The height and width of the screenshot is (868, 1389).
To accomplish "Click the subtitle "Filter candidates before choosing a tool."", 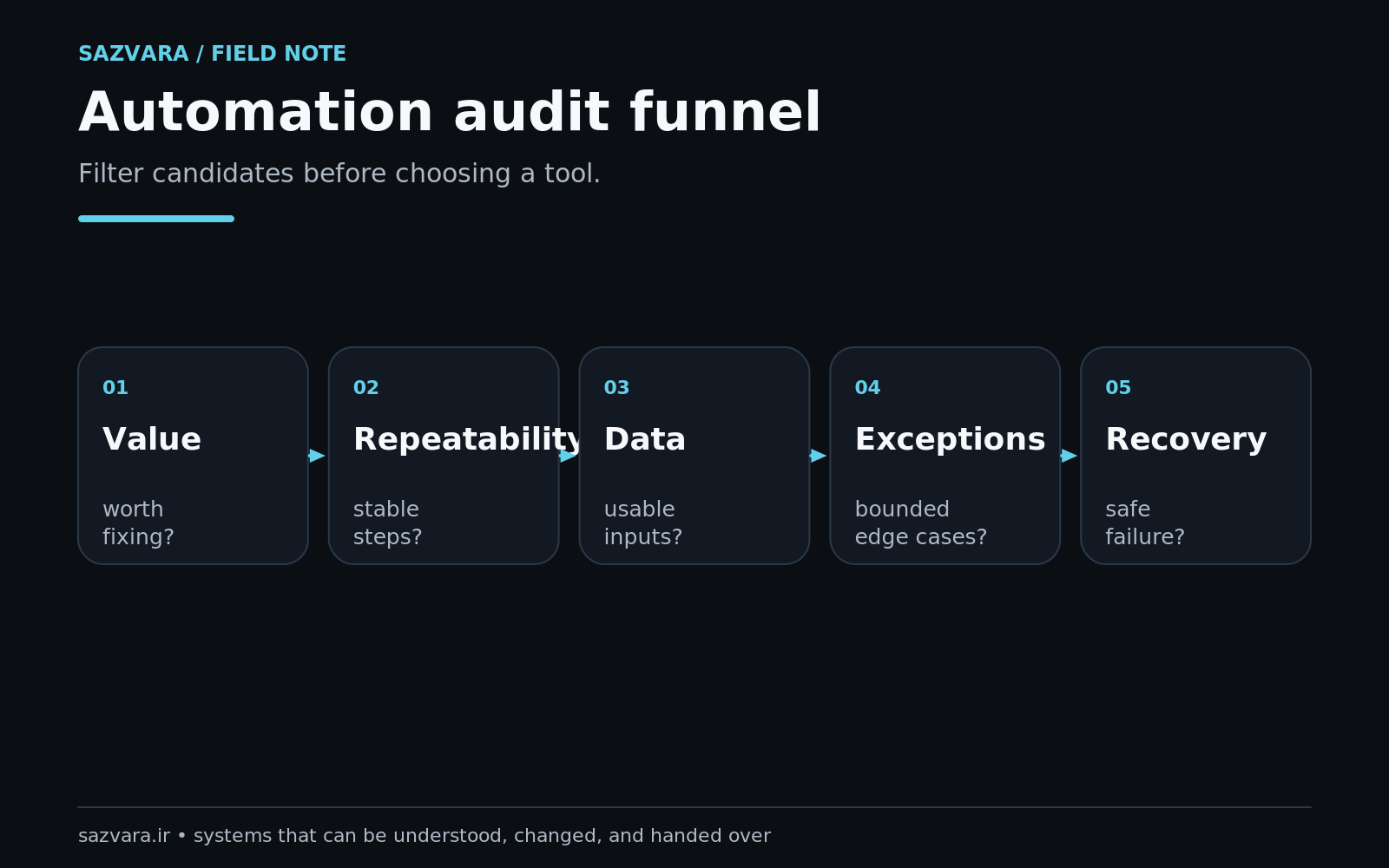I will point(339,174).
